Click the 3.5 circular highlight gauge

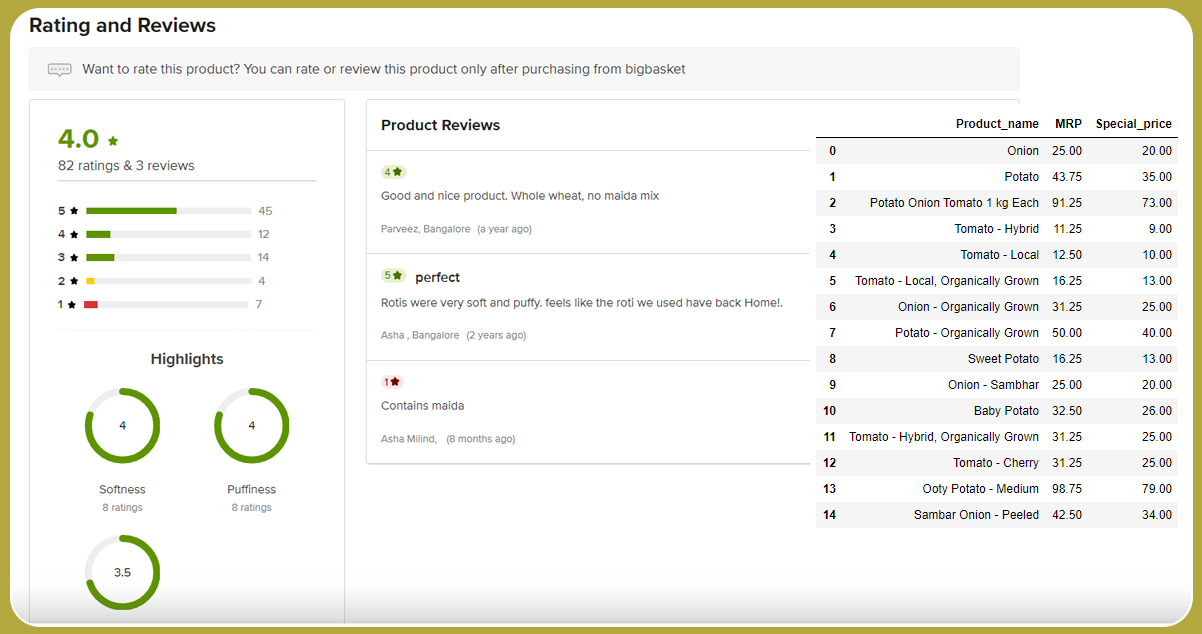tap(122, 572)
